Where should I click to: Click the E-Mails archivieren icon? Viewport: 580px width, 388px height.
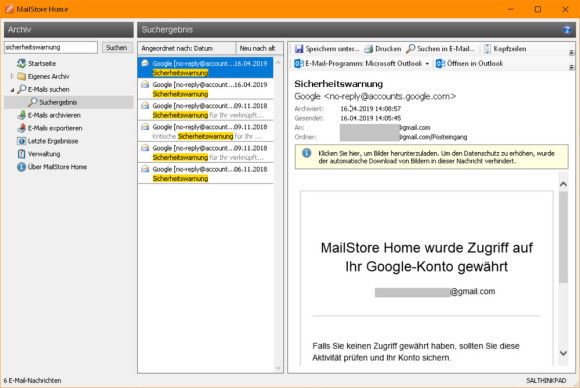point(22,115)
